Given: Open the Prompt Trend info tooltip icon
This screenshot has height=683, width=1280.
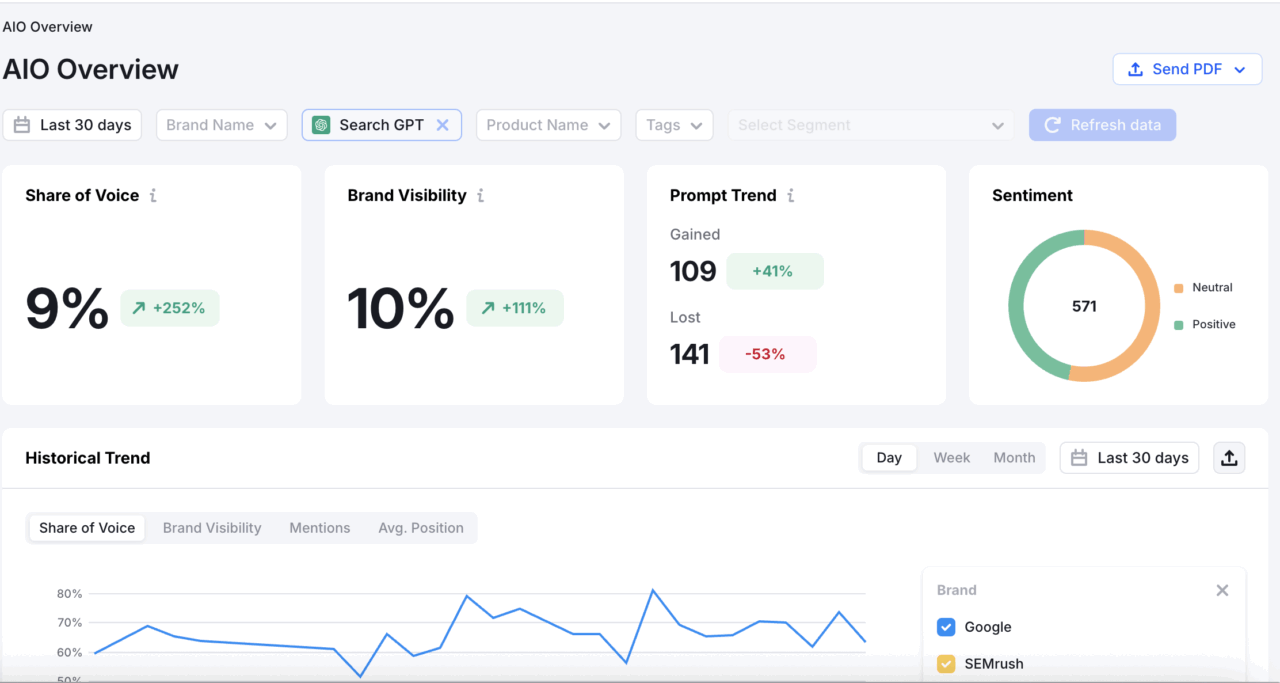Looking at the screenshot, I should (792, 196).
